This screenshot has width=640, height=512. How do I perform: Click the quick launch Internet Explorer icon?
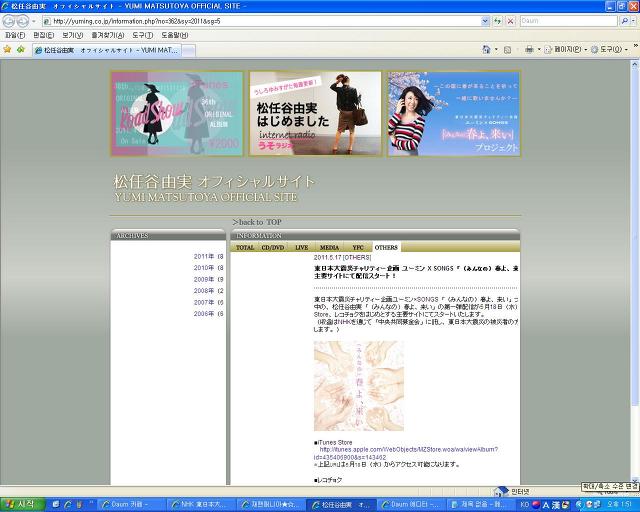68,505
